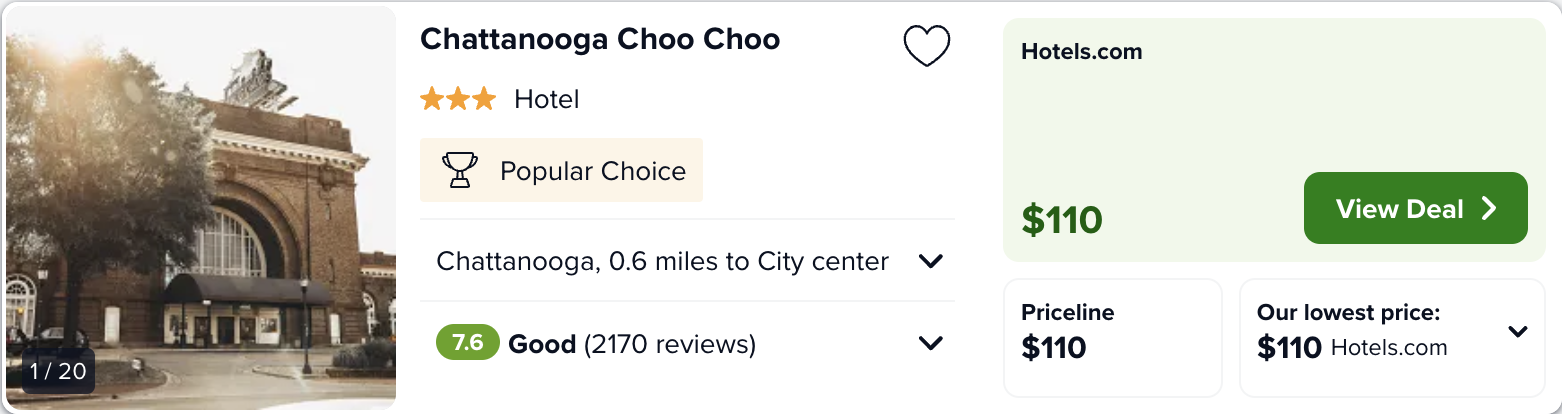Select the Priceline $110 offer
1562x414 pixels.
click(x=1113, y=338)
